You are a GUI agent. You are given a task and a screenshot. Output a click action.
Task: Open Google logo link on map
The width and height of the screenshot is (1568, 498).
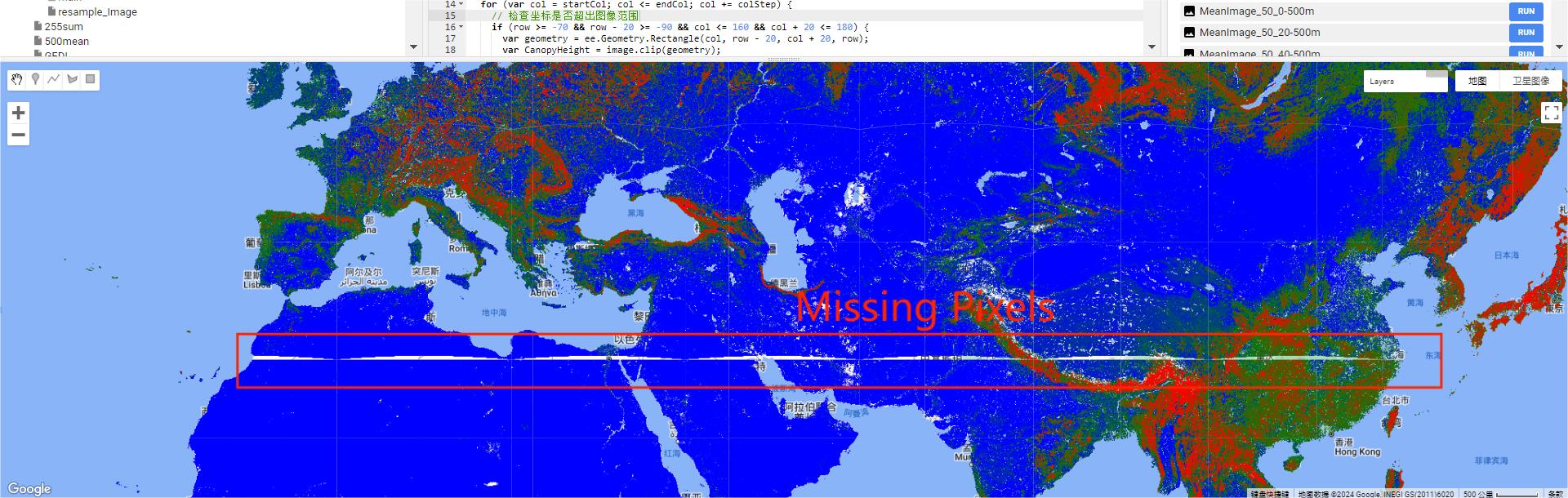pos(29,488)
